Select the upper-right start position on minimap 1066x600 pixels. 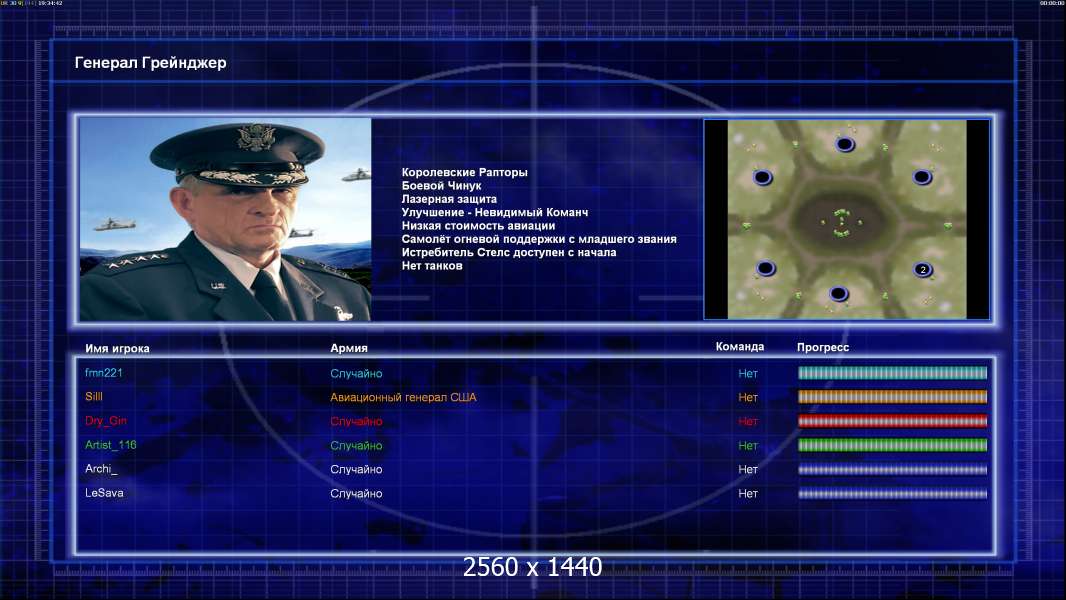[x=922, y=177]
